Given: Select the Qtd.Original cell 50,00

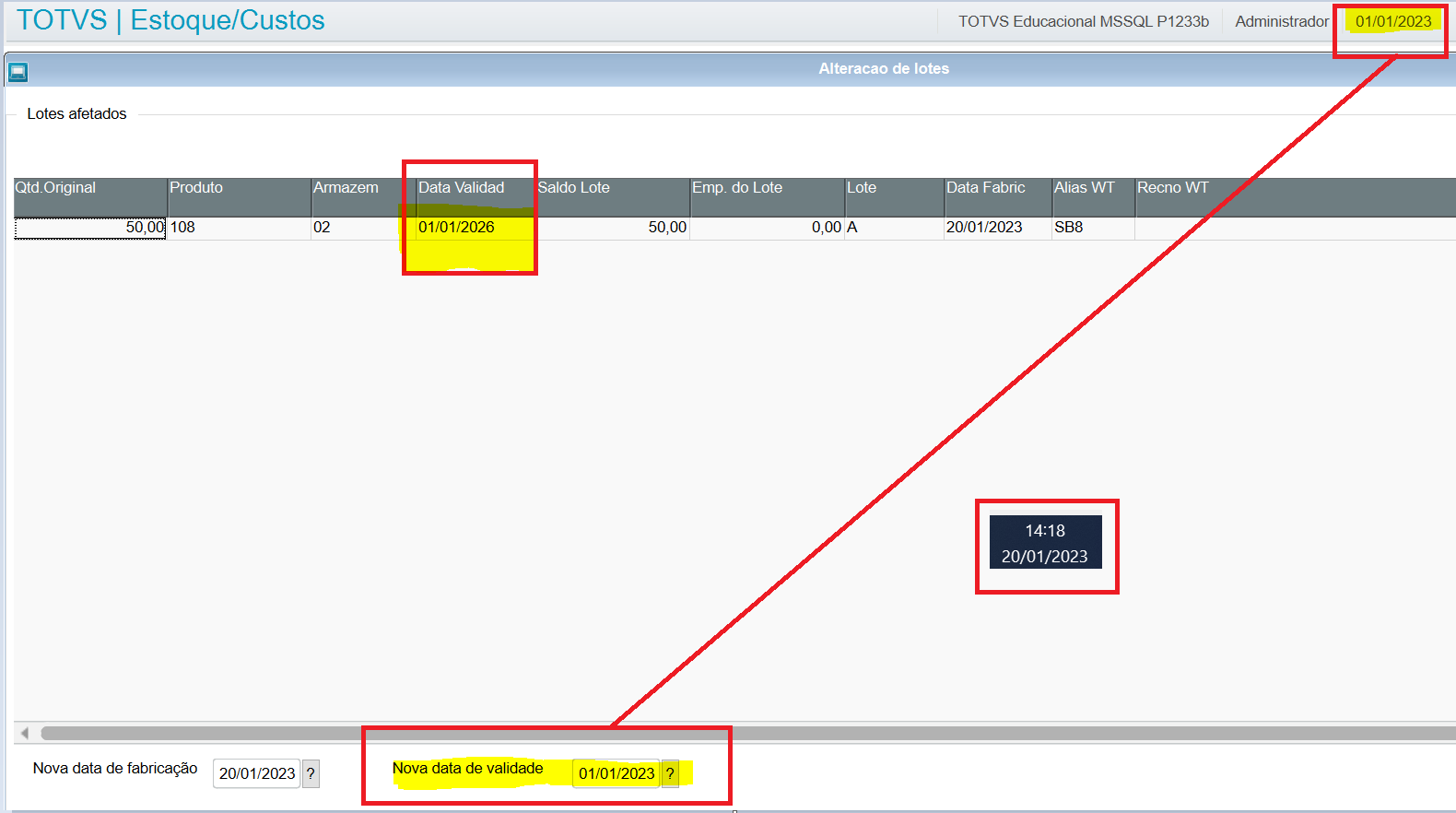Looking at the screenshot, I should pyautogui.click(x=90, y=228).
